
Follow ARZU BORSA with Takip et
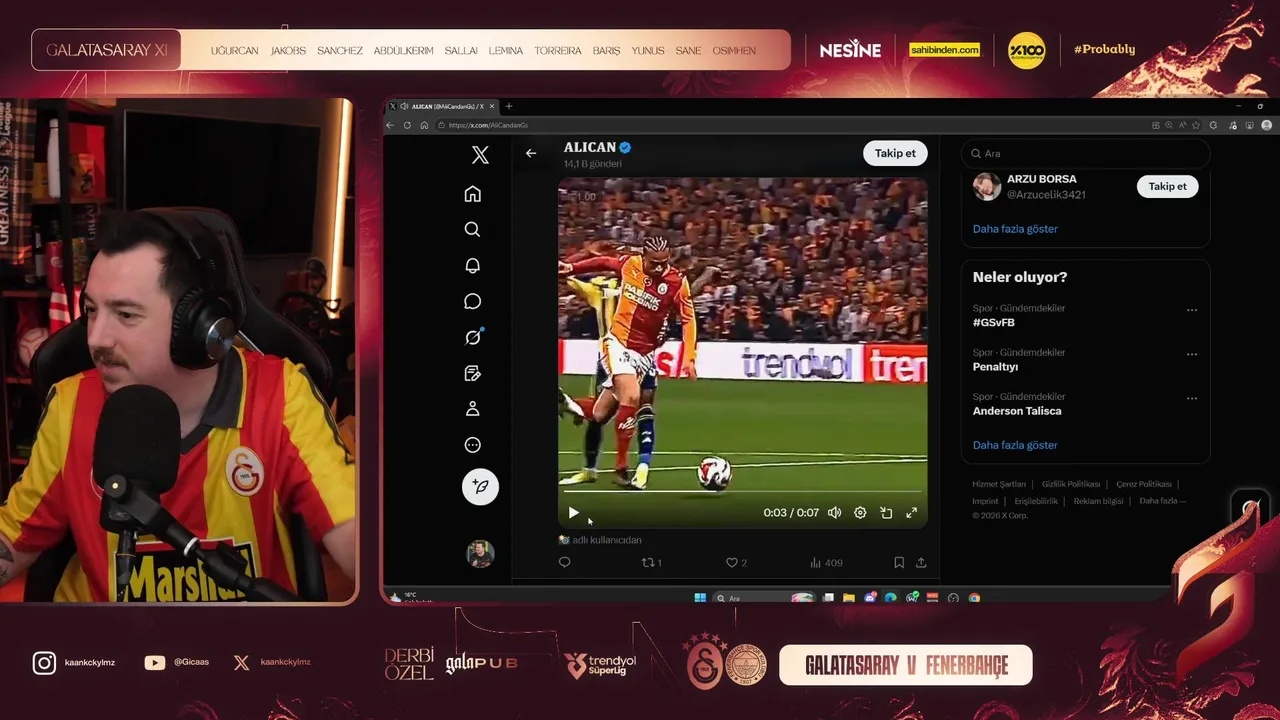[x=1167, y=186]
